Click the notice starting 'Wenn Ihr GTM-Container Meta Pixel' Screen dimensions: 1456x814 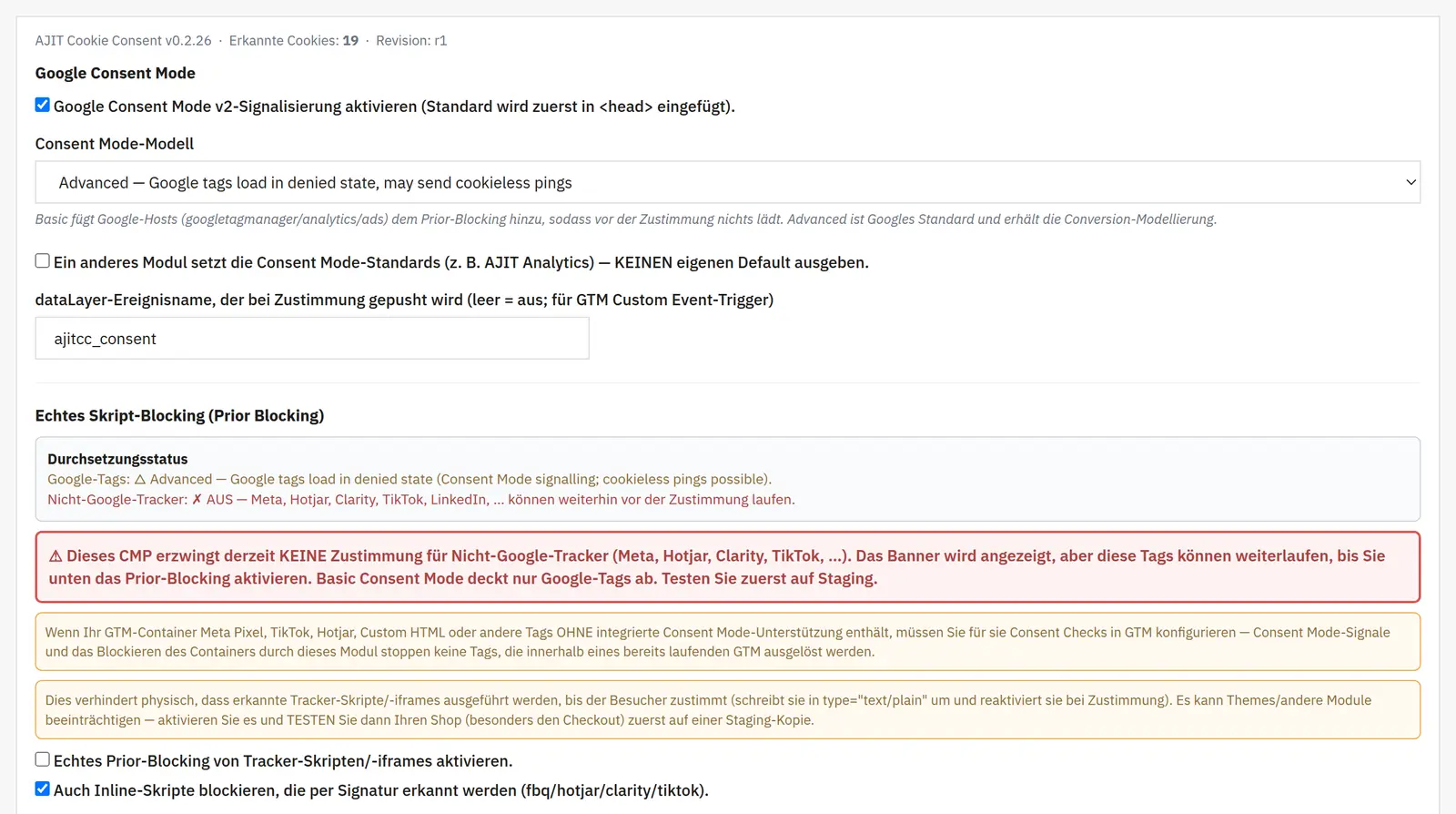point(727,642)
